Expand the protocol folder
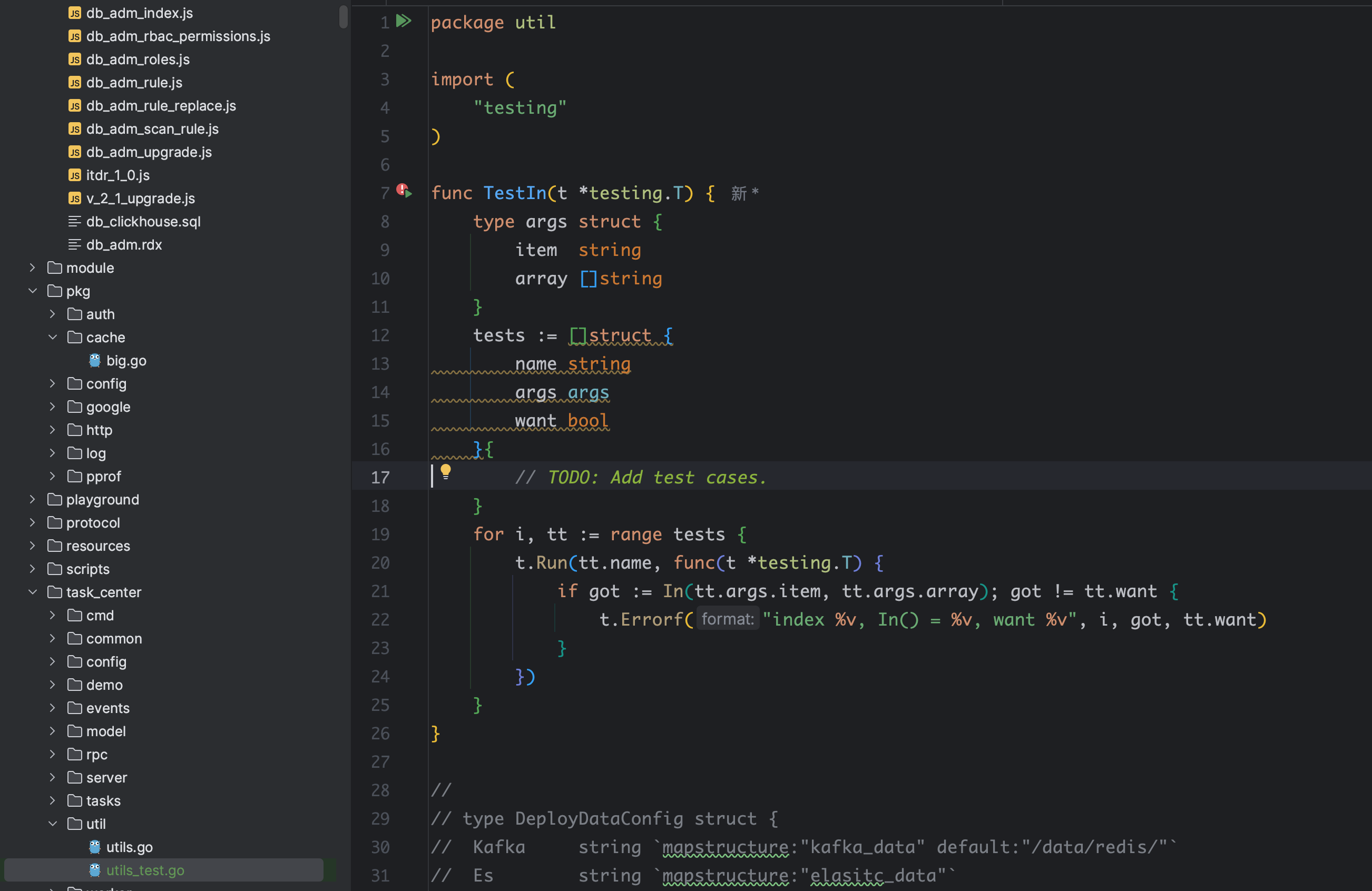This screenshot has width=1372, height=891. [x=32, y=522]
